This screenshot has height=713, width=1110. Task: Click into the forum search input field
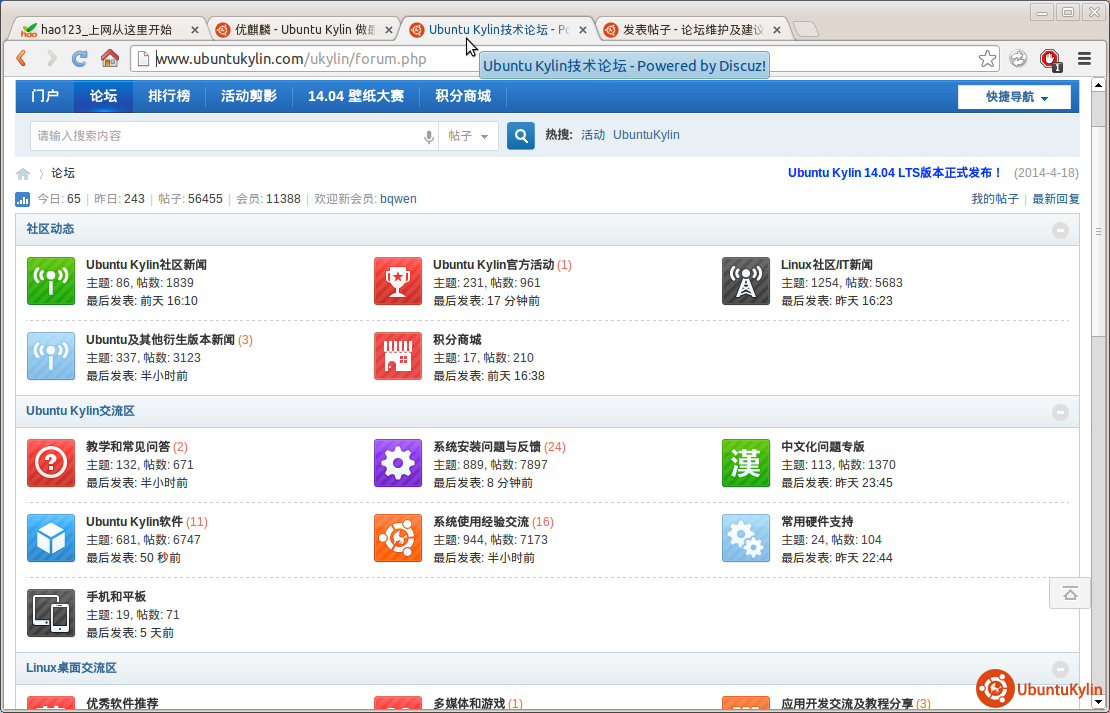point(225,136)
